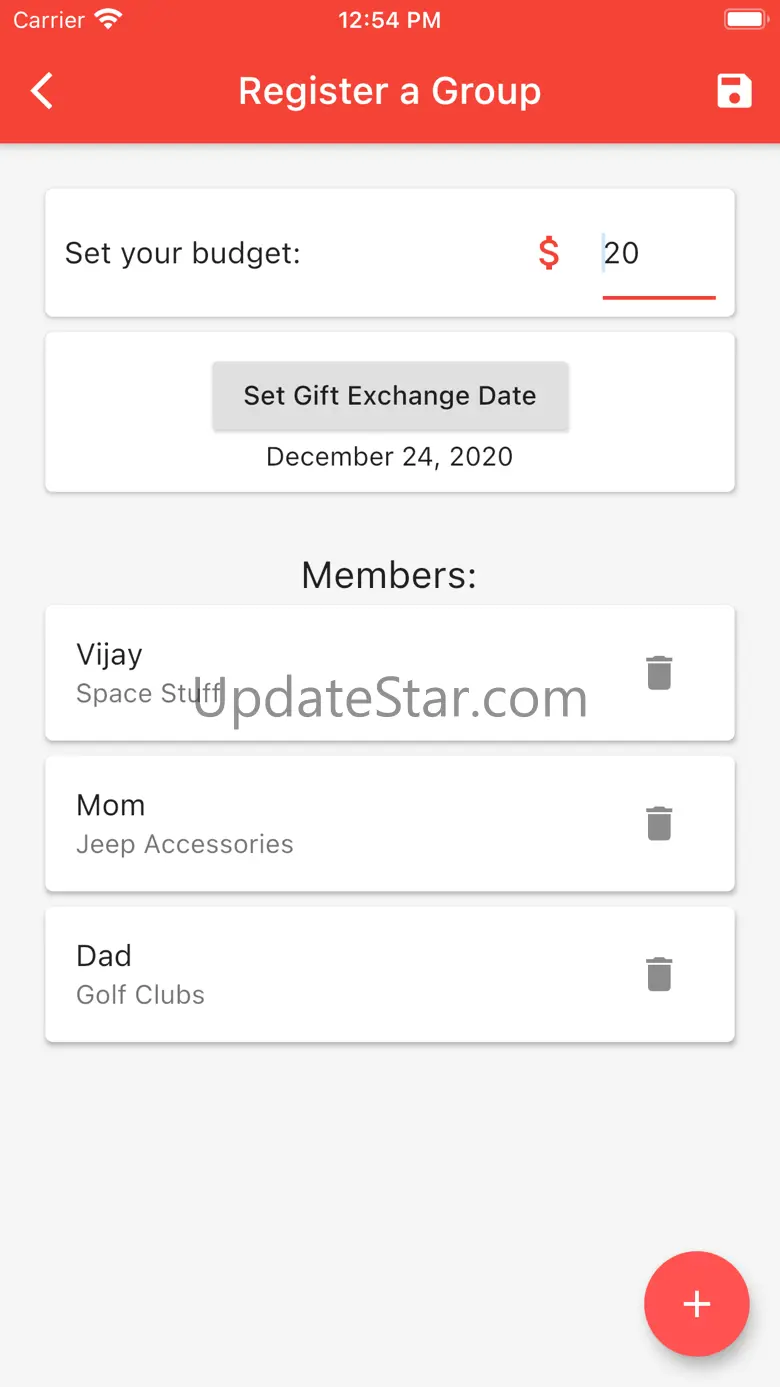This screenshot has width=780, height=1387.
Task: Tap the red dollar sign icon
Action: pyautogui.click(x=548, y=253)
